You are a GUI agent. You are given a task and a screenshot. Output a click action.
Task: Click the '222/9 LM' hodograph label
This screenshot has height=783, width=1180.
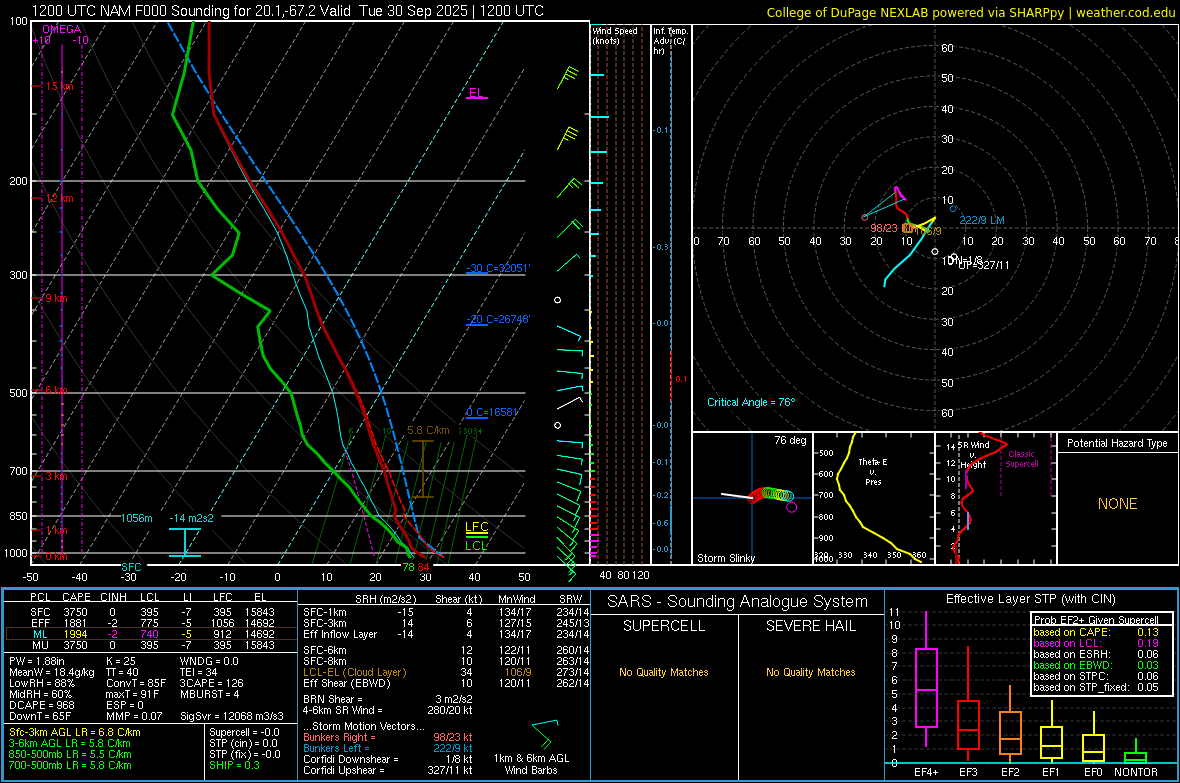pyautogui.click(x=982, y=221)
